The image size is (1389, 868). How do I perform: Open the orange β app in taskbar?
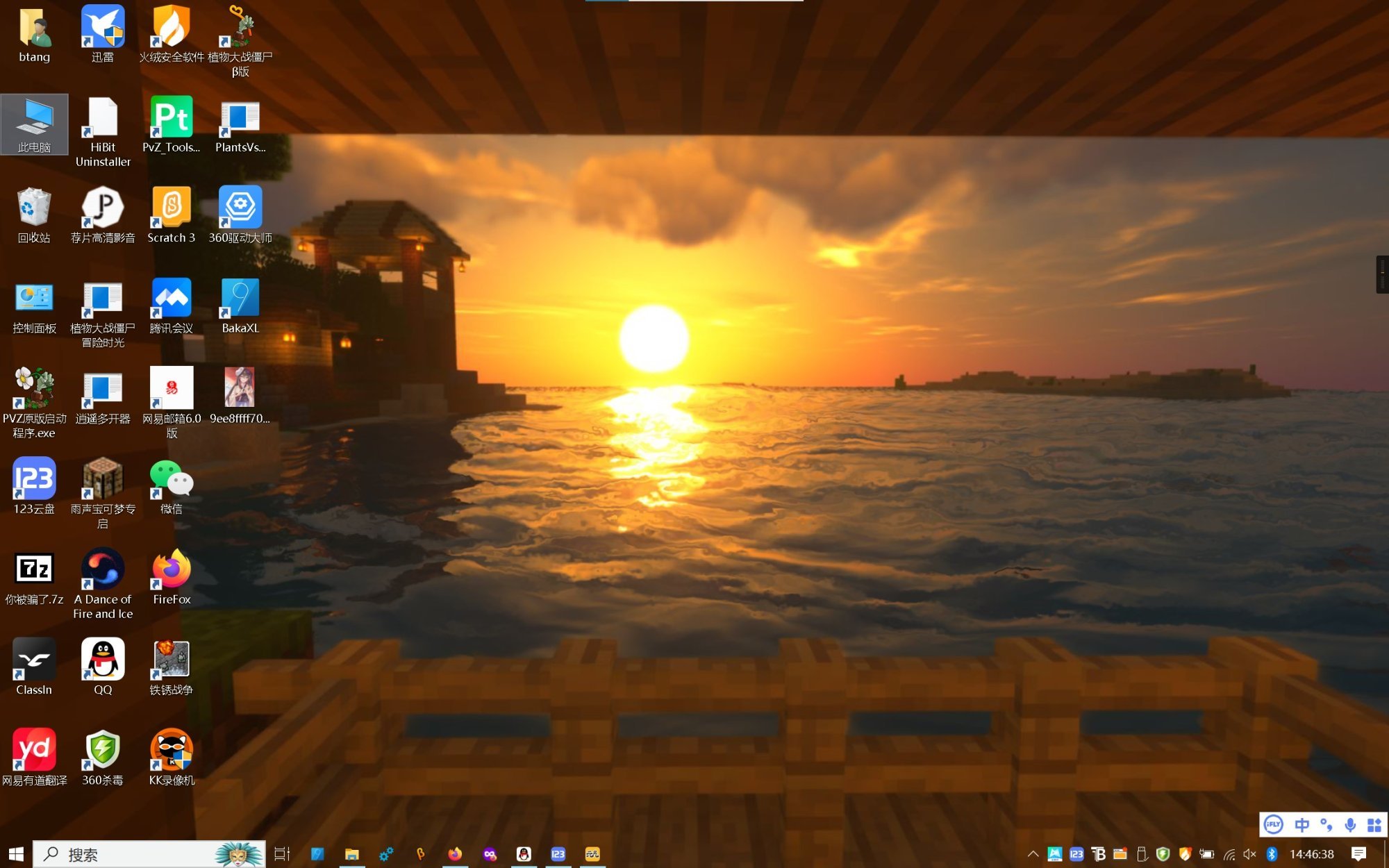click(421, 854)
